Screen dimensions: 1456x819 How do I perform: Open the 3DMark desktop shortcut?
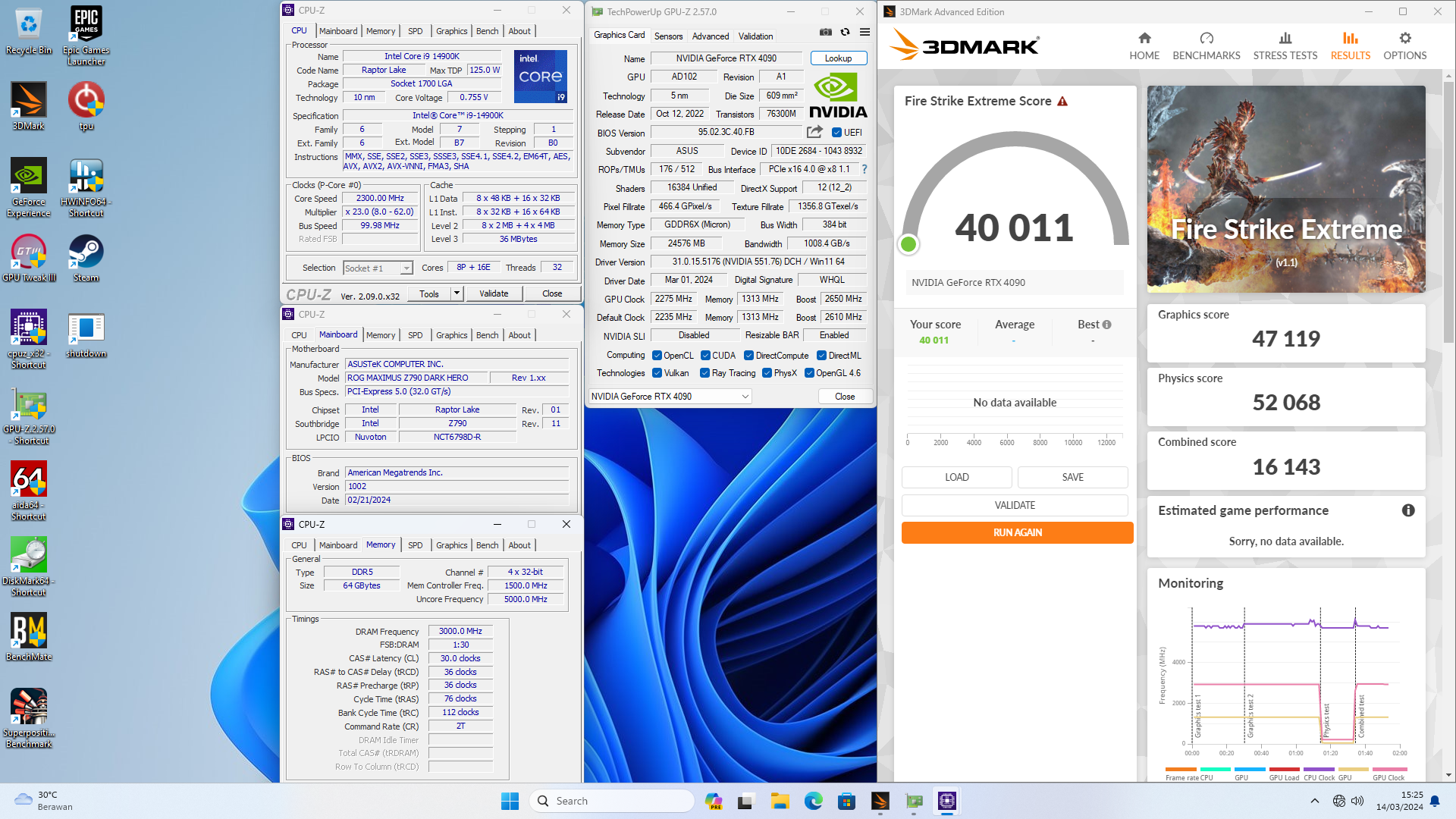tap(29, 106)
